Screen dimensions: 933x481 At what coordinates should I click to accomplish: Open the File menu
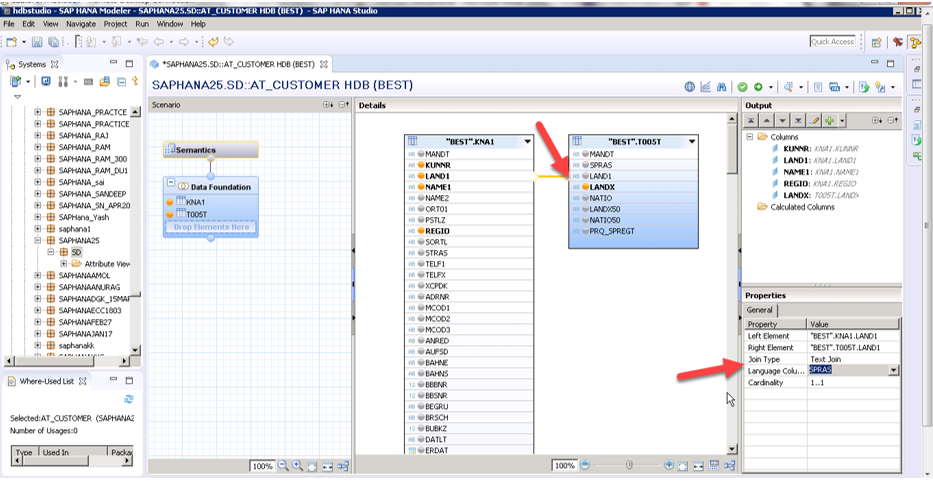point(10,24)
